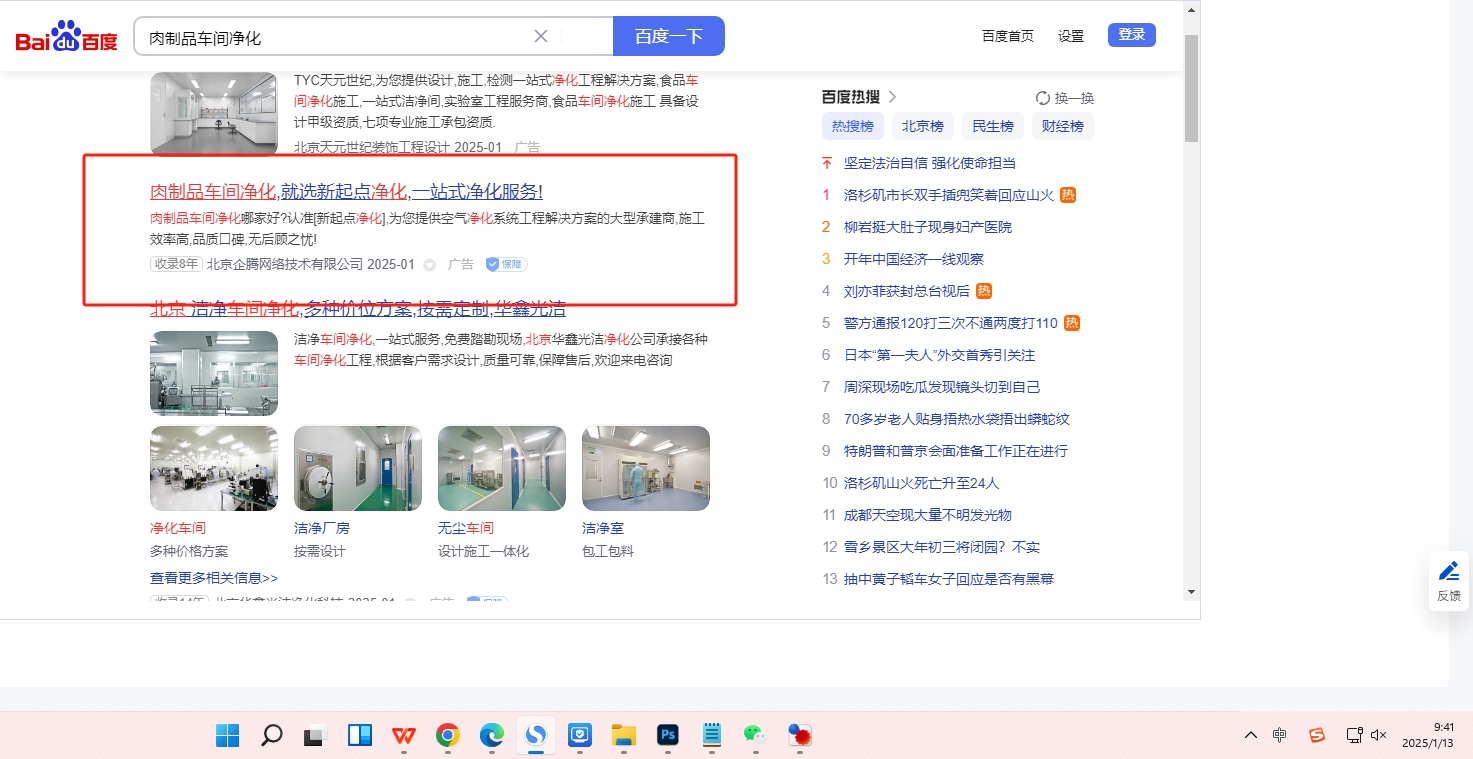Switch to Photoshop on the taskbar
The height and width of the screenshot is (759, 1473).
[668, 736]
